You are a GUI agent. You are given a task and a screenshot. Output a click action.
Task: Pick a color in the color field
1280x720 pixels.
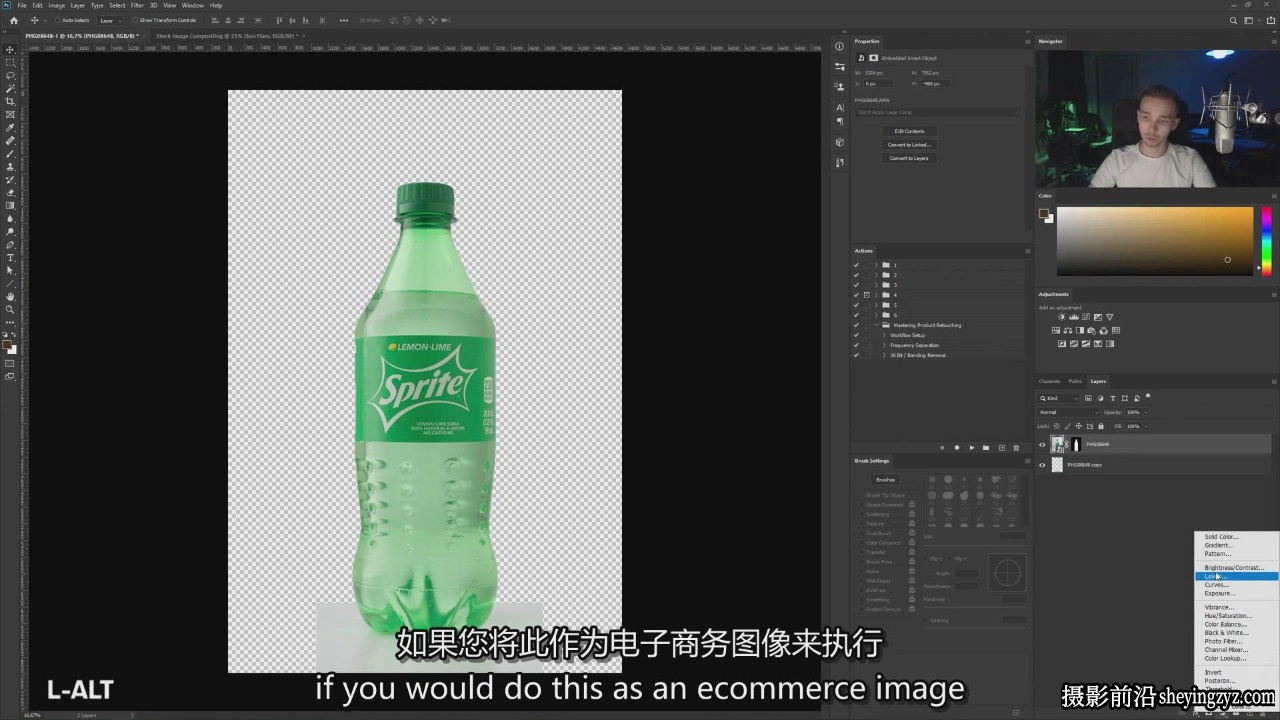click(1155, 241)
